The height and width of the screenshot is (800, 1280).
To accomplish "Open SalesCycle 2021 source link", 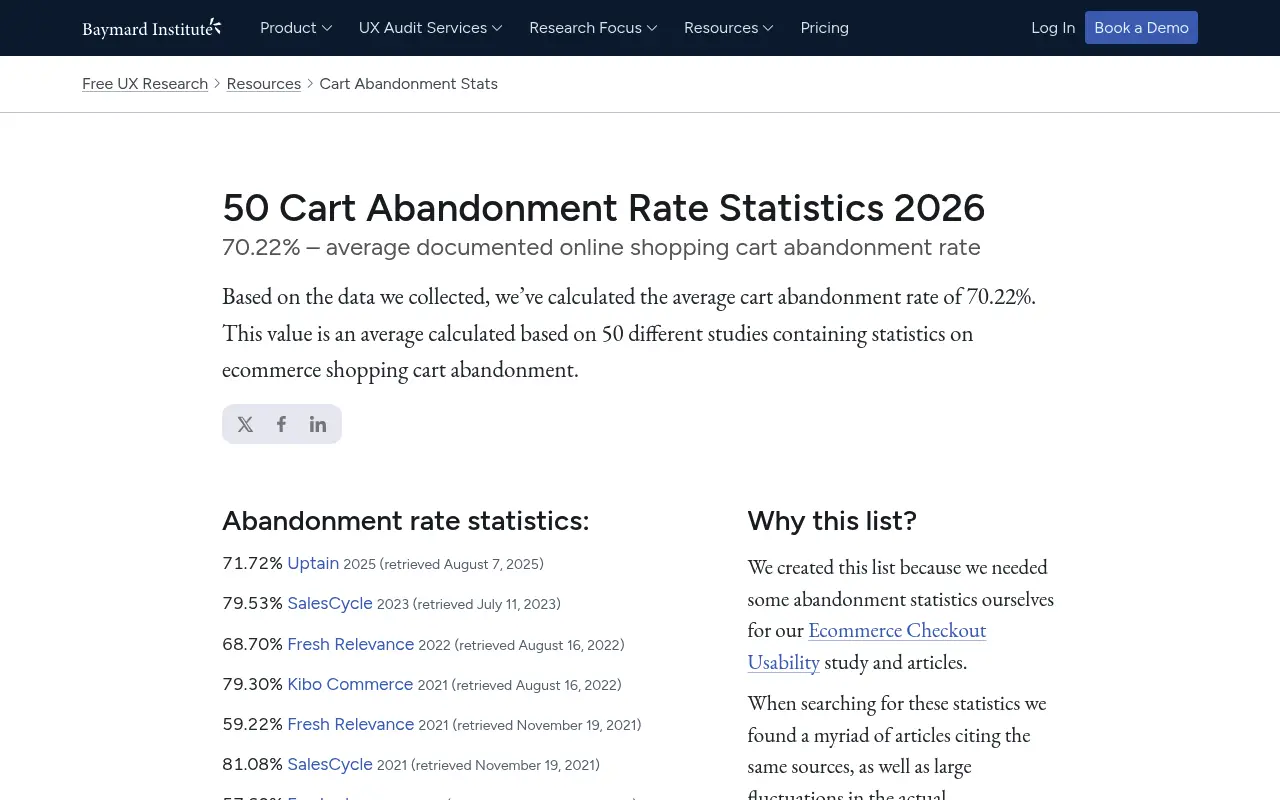I will tap(330, 764).
